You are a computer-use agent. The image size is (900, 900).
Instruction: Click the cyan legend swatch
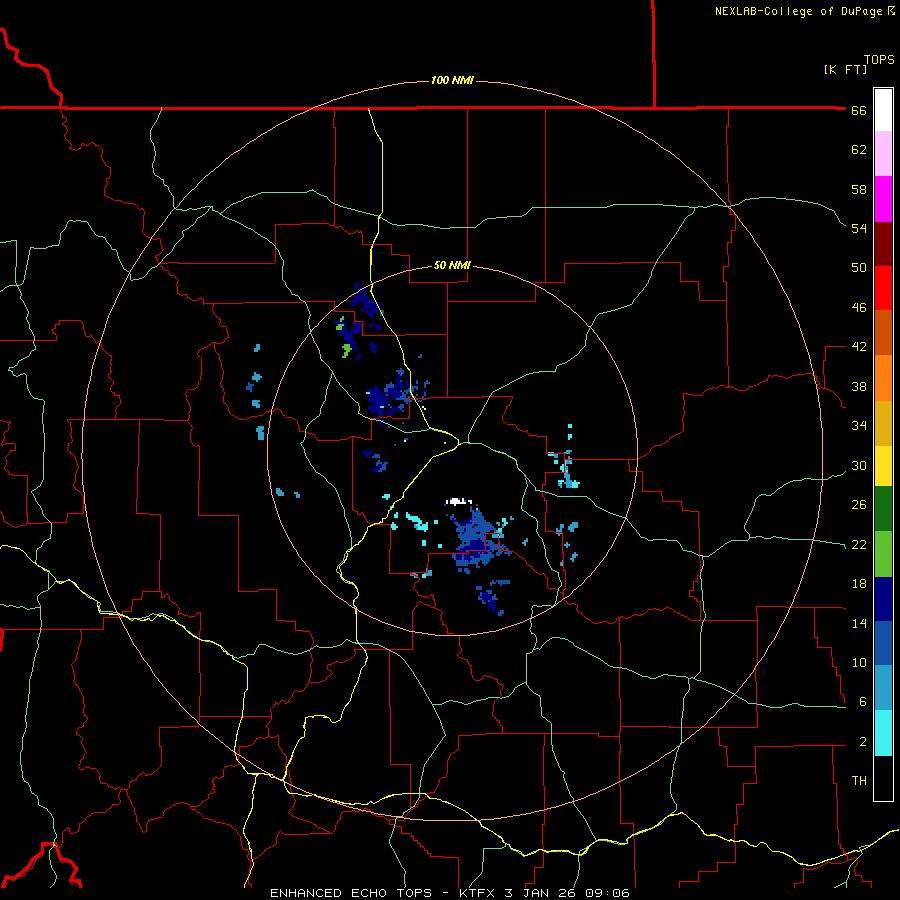pyautogui.click(x=883, y=733)
